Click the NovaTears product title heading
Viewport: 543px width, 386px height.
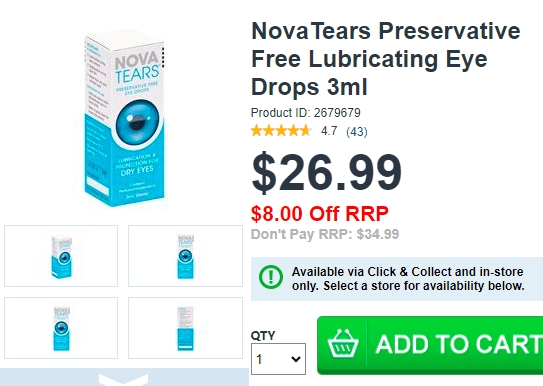(x=385, y=59)
